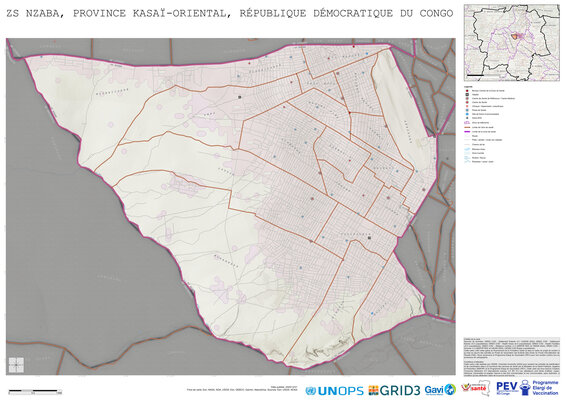
Task: Click the ZS NZABA map title
Action: [230, 14]
